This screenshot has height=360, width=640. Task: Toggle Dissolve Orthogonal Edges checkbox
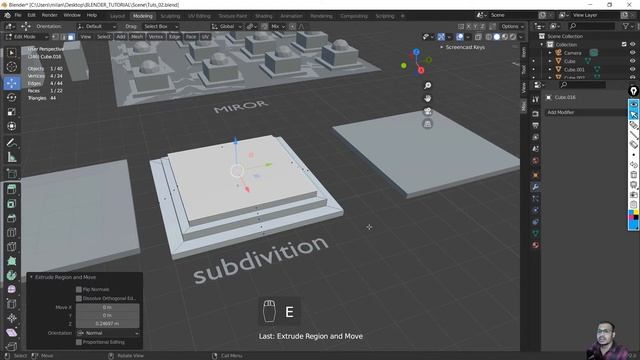click(79, 298)
